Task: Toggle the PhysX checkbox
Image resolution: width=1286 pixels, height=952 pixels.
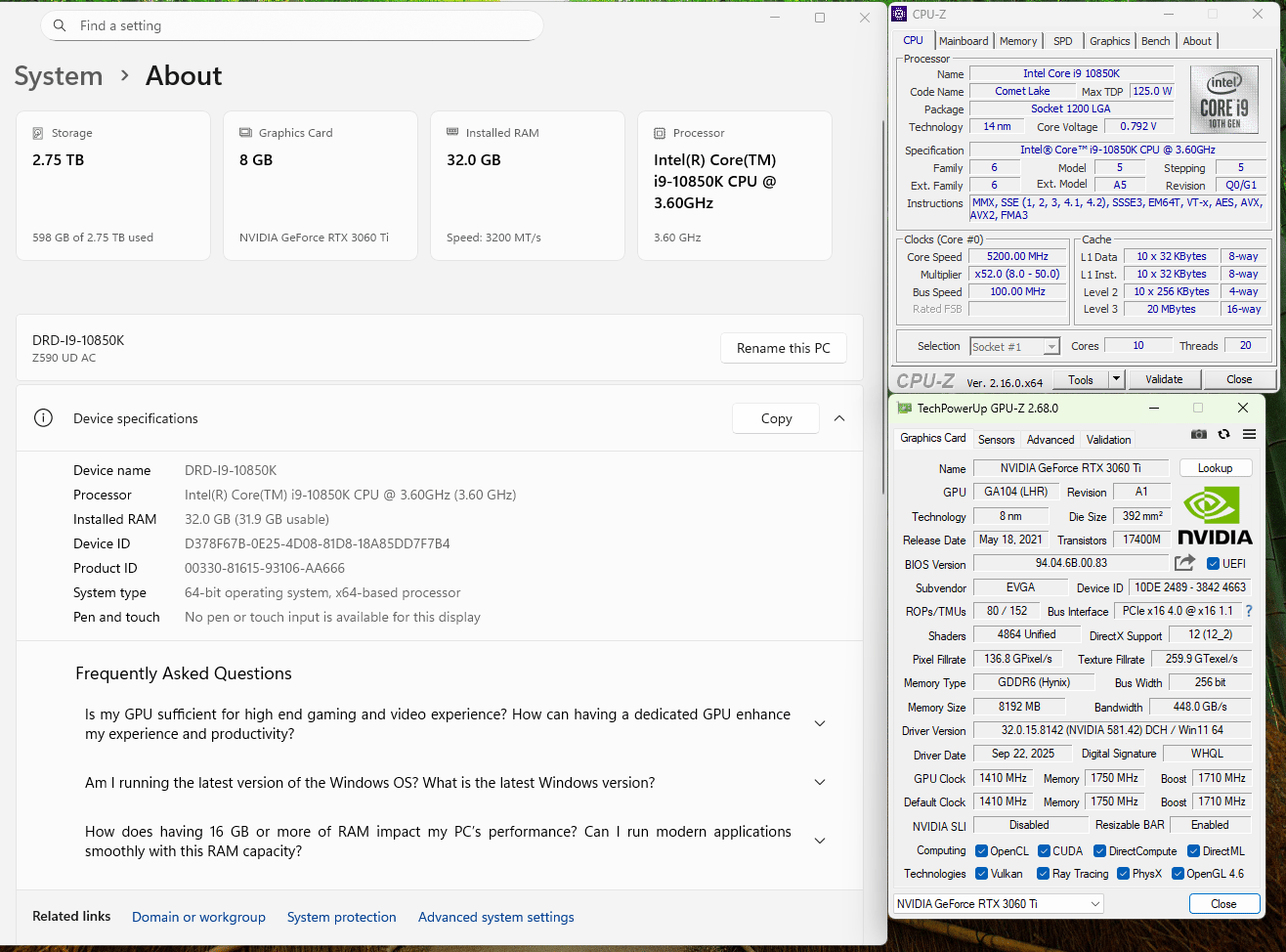Action: (x=1123, y=874)
